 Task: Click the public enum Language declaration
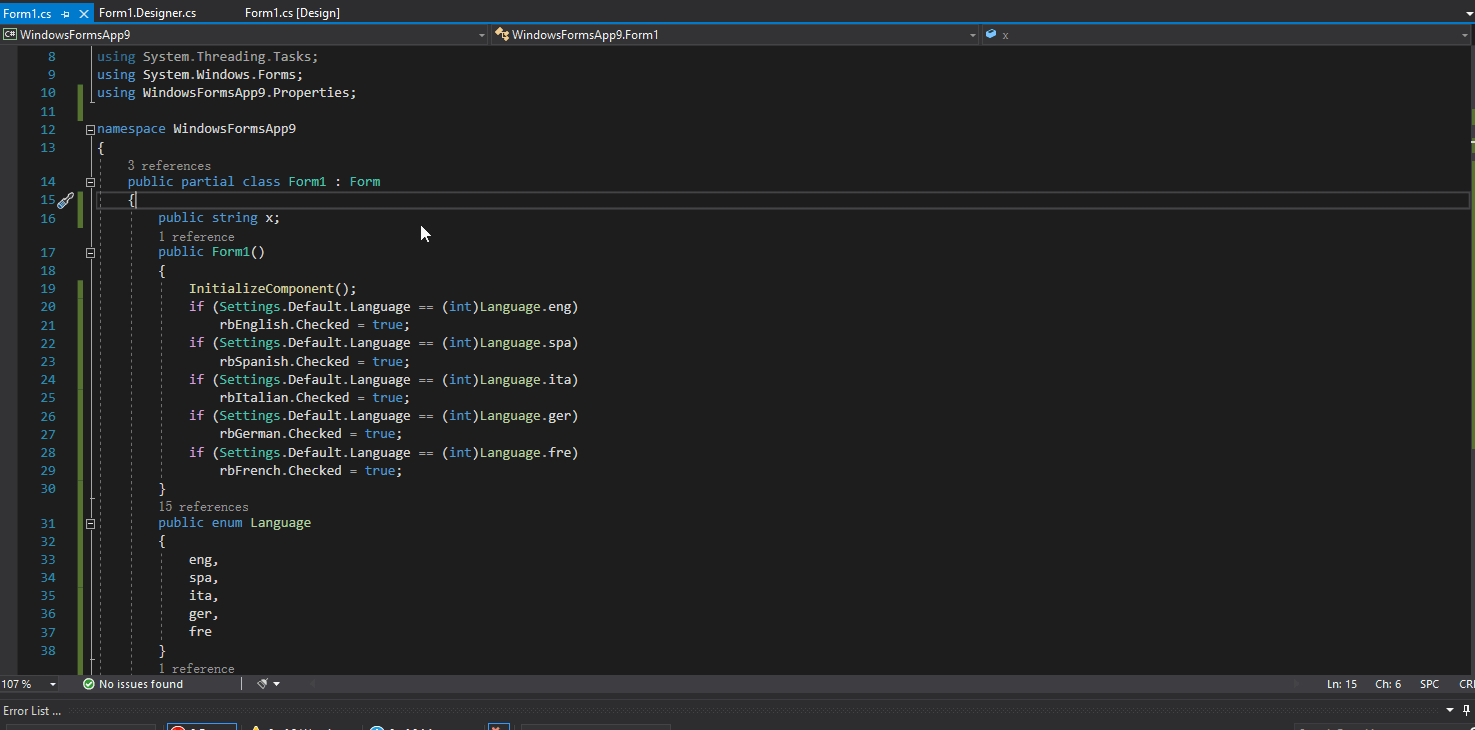click(x=235, y=523)
